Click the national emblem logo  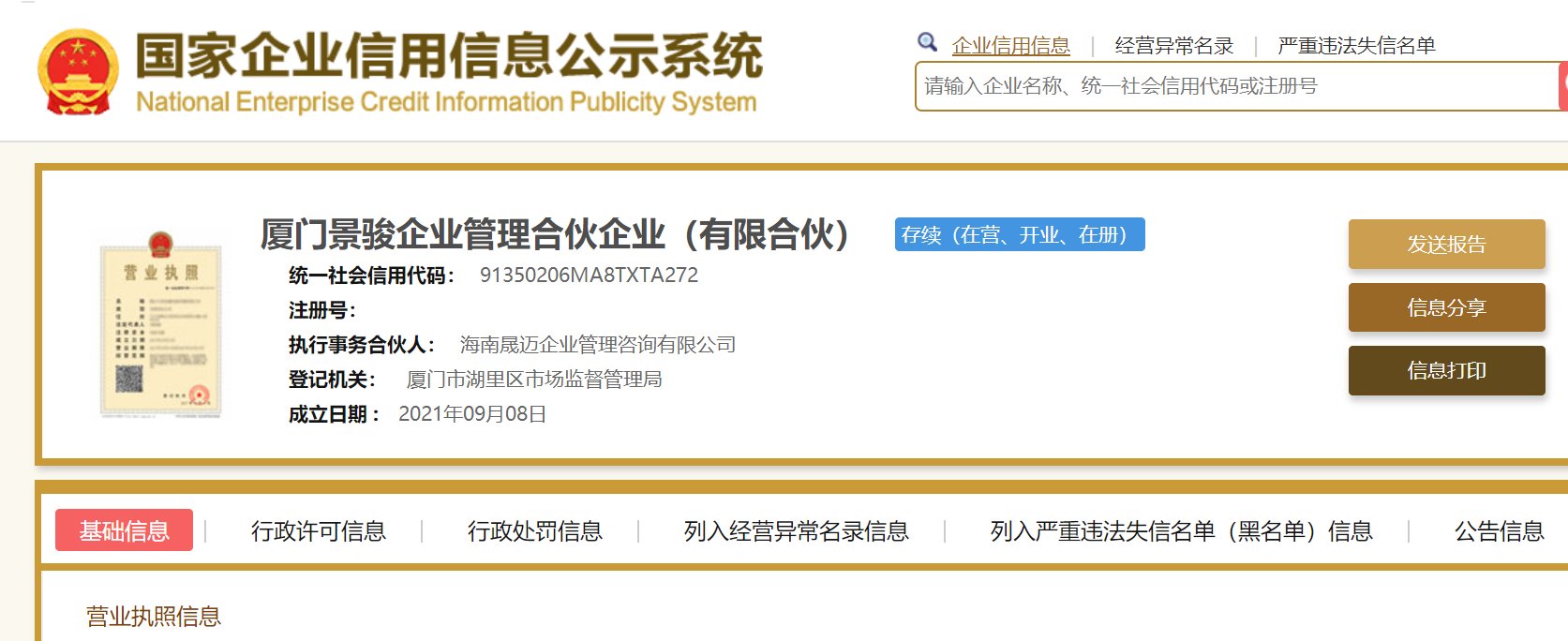[78, 72]
